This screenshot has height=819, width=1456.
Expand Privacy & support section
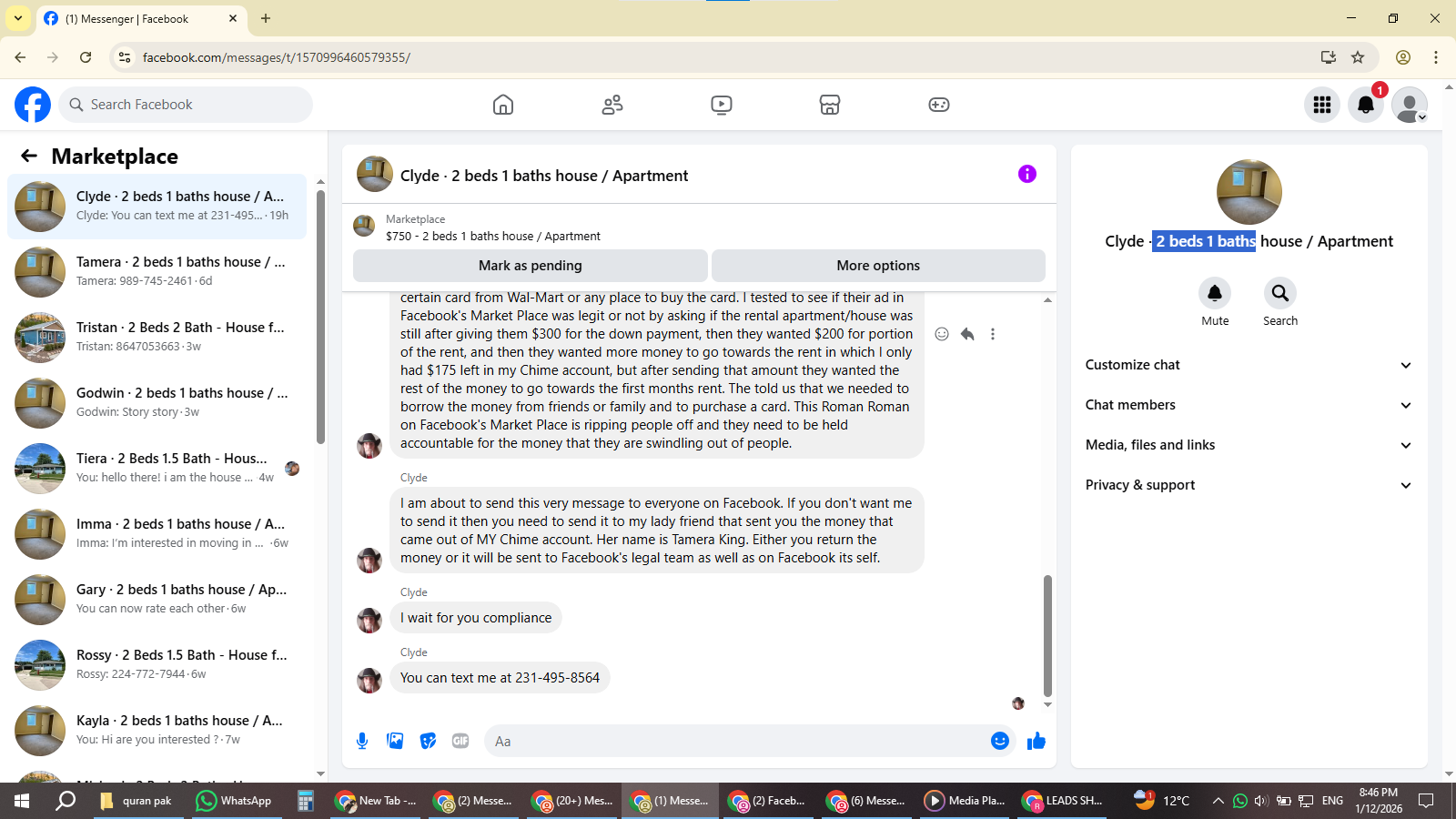click(x=1249, y=485)
